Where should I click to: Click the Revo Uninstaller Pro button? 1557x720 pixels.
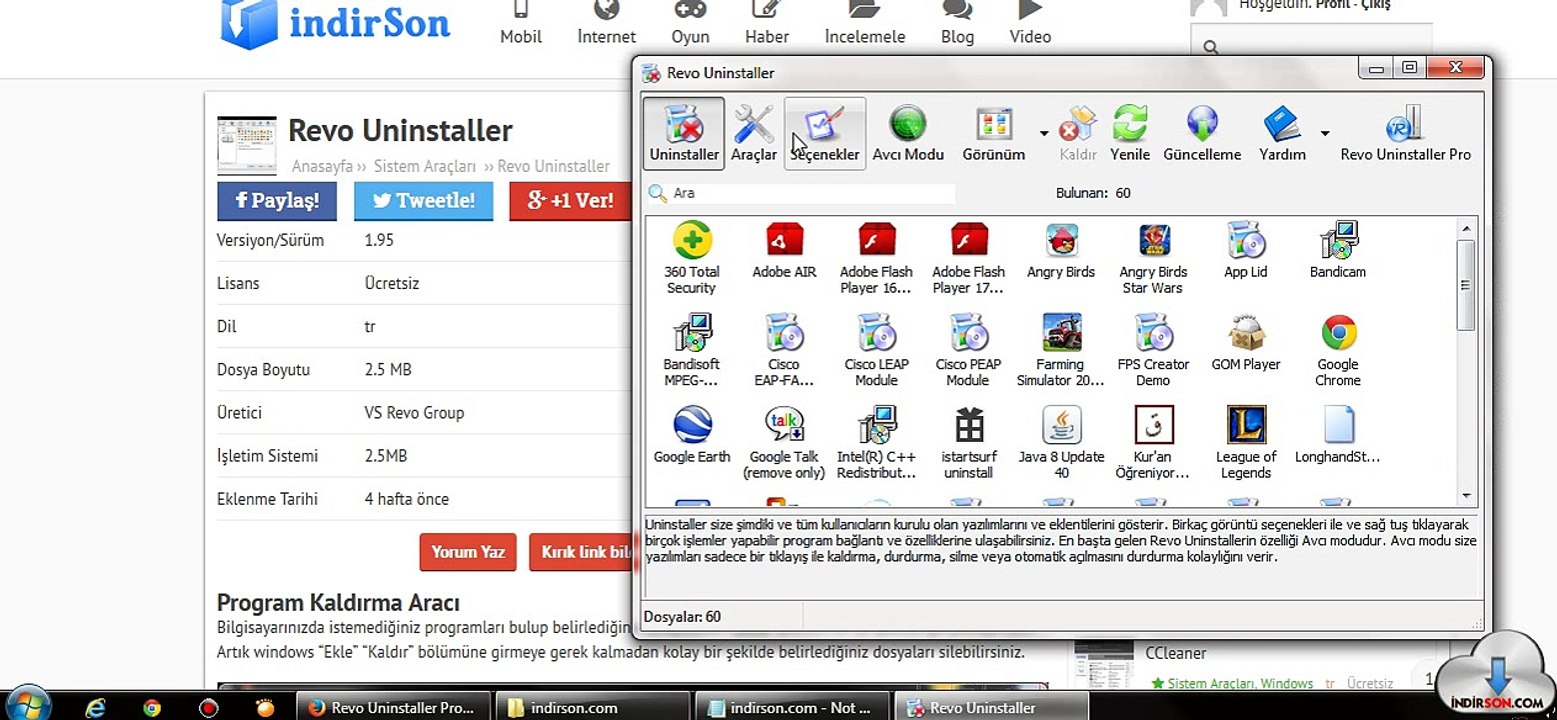click(1405, 133)
